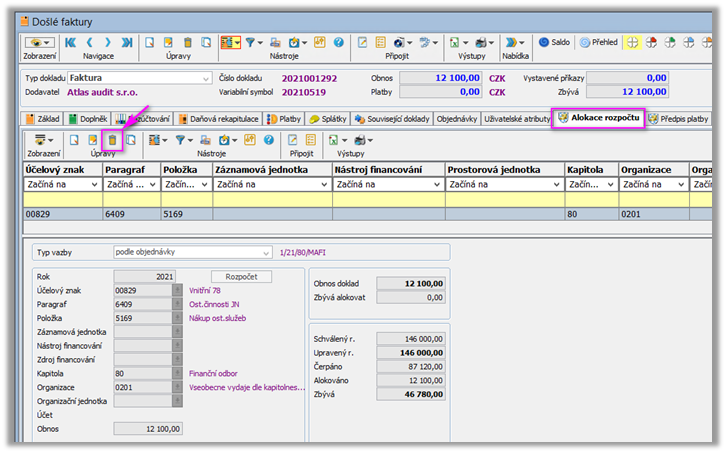Go to the first record in Navigace
The image size is (726, 453).
(71, 43)
